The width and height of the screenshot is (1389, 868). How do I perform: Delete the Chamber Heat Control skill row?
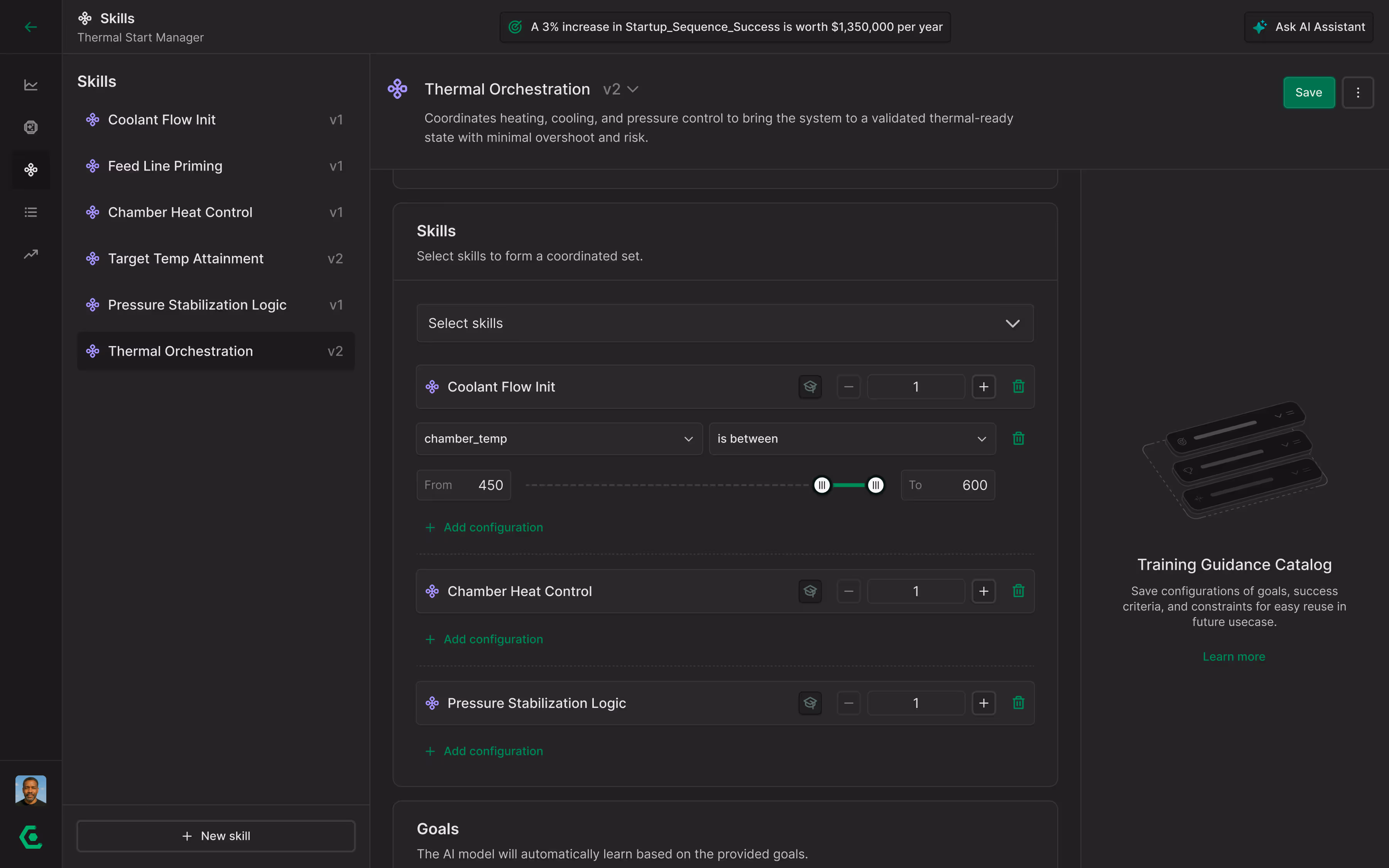point(1018,591)
